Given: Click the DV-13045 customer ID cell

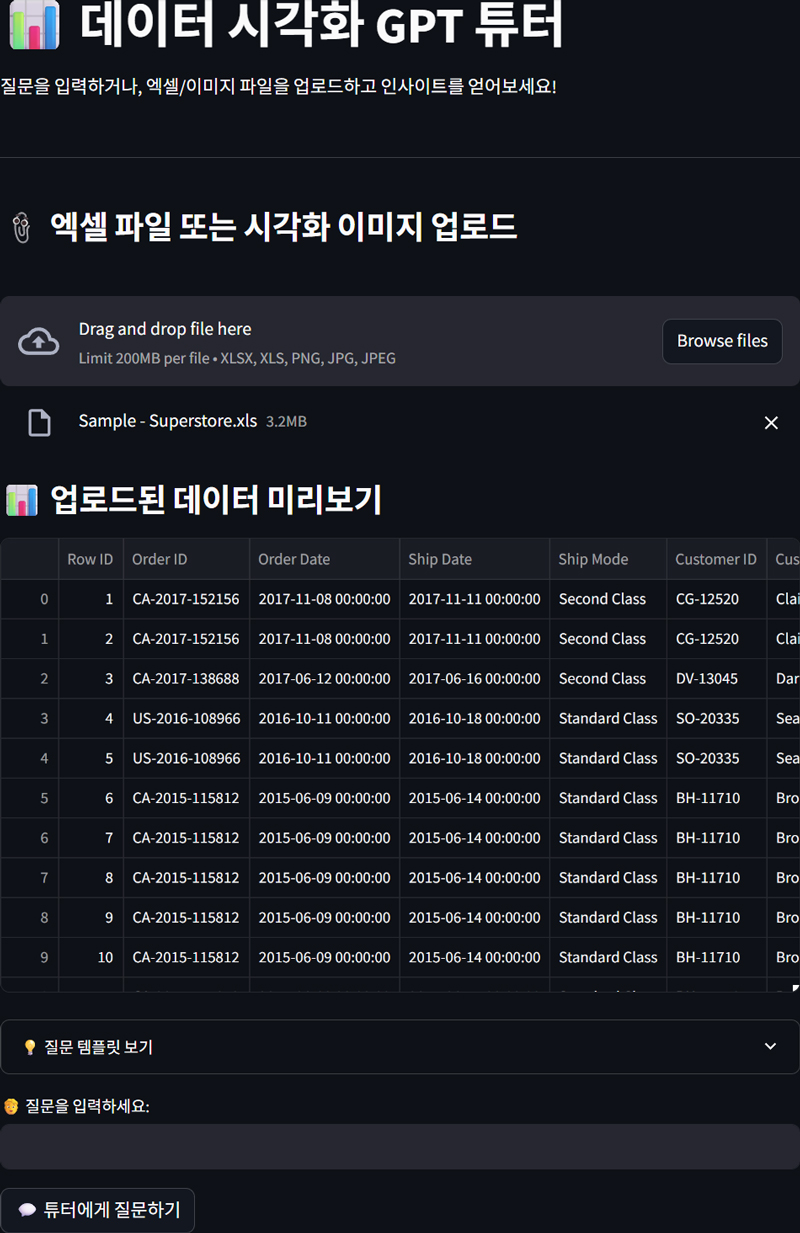Looking at the screenshot, I should (x=707, y=678).
